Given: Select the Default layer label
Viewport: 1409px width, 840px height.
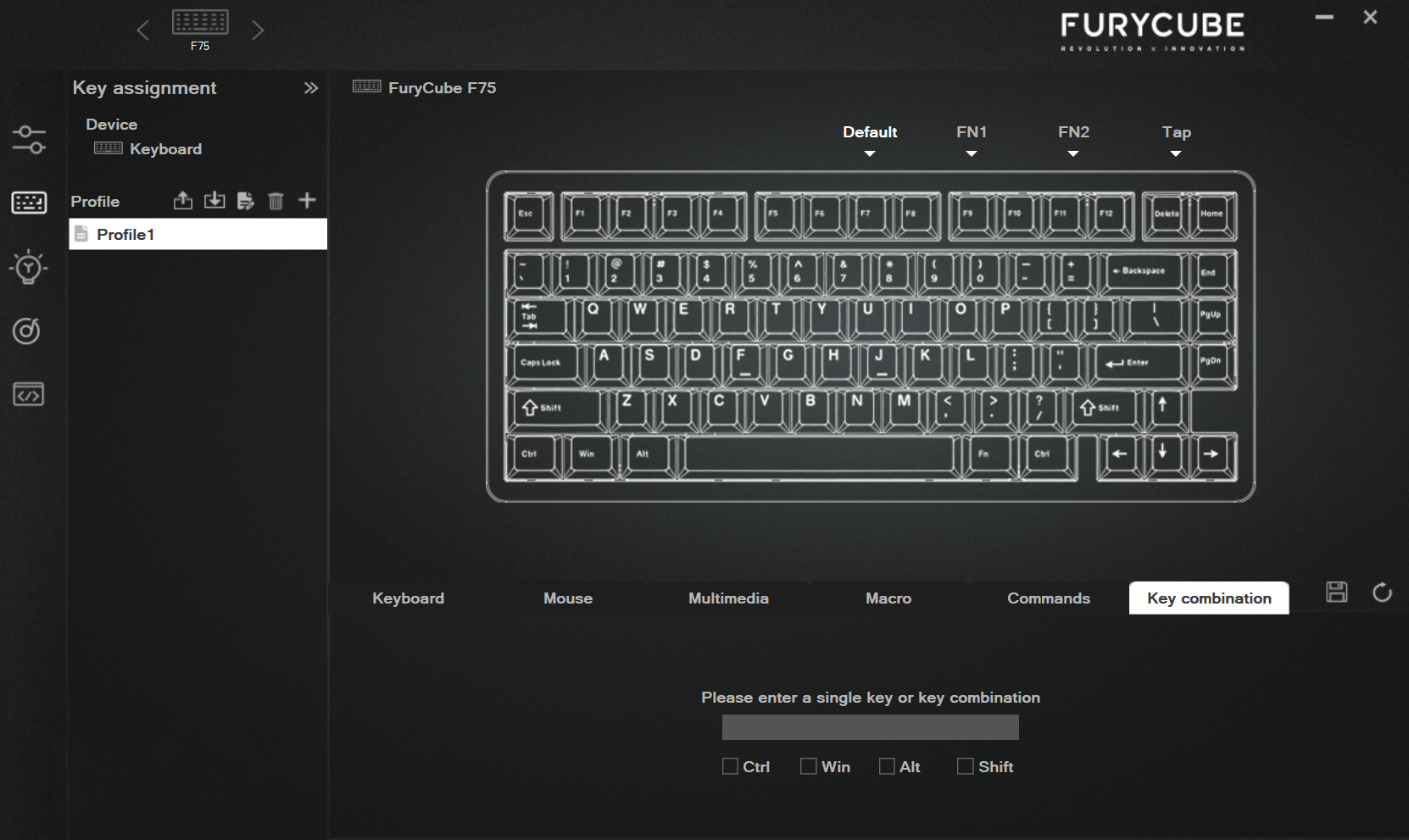Looking at the screenshot, I should [870, 132].
